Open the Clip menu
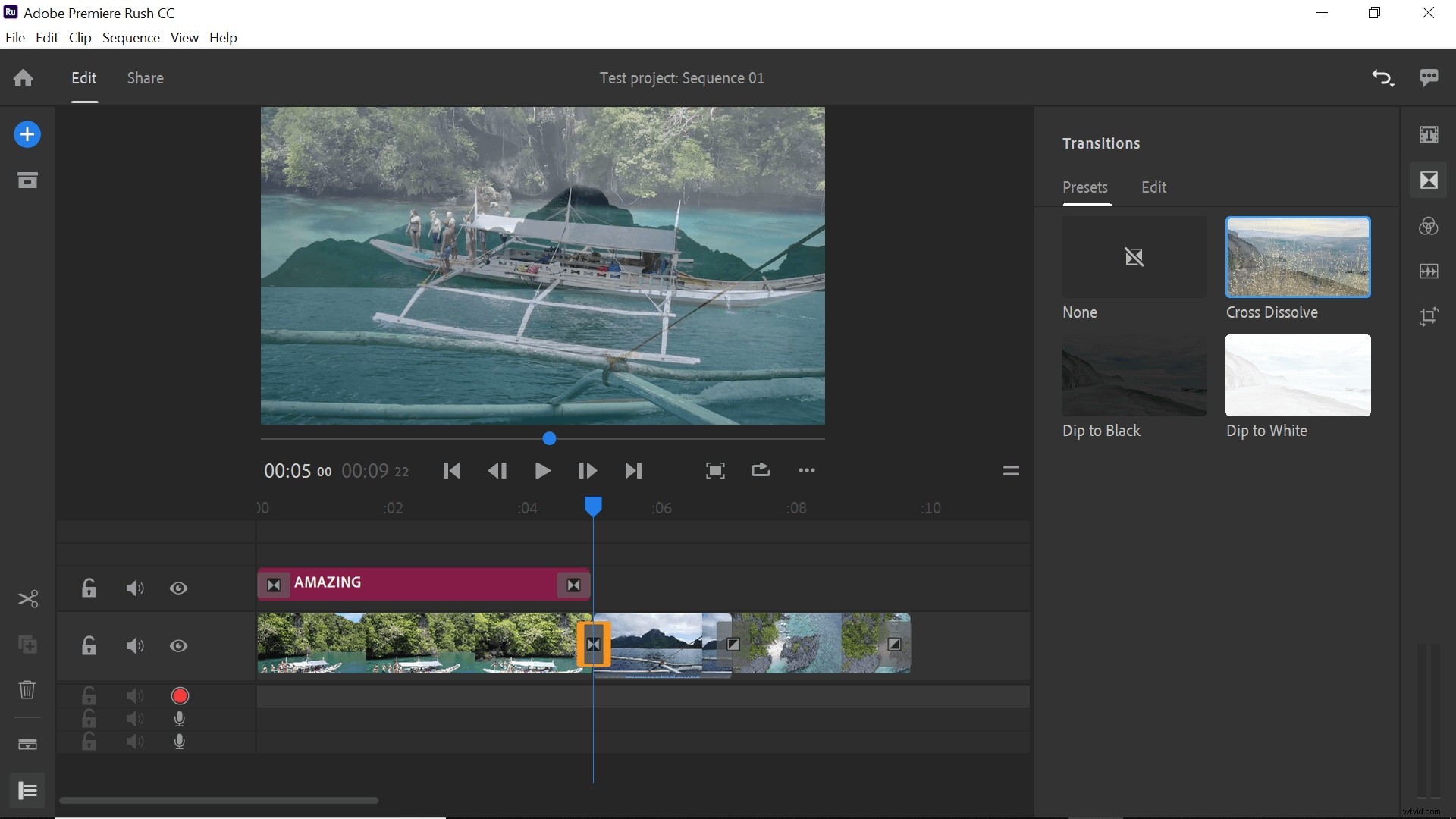 [80, 38]
